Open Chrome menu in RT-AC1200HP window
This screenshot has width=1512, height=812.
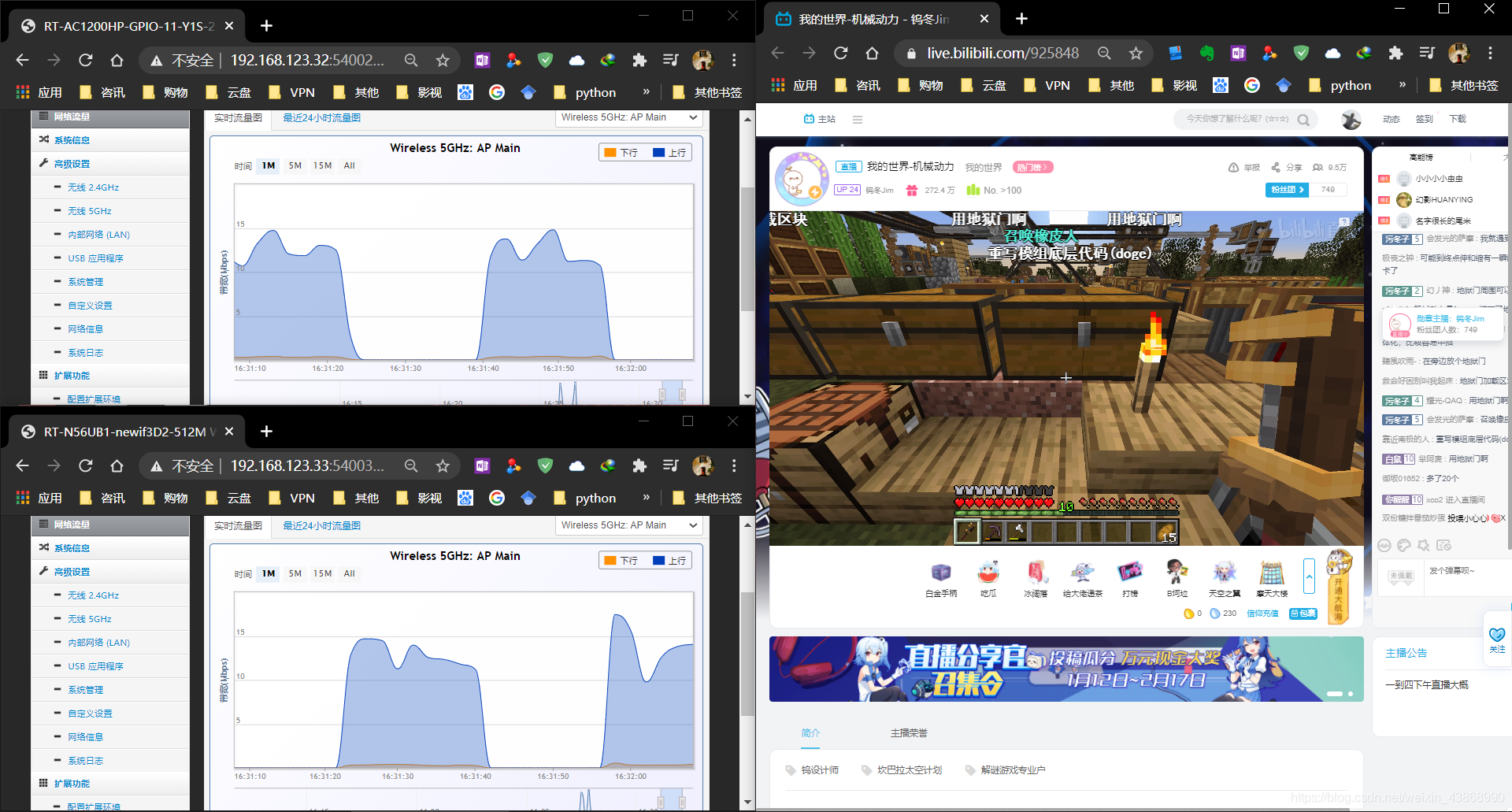(x=734, y=60)
